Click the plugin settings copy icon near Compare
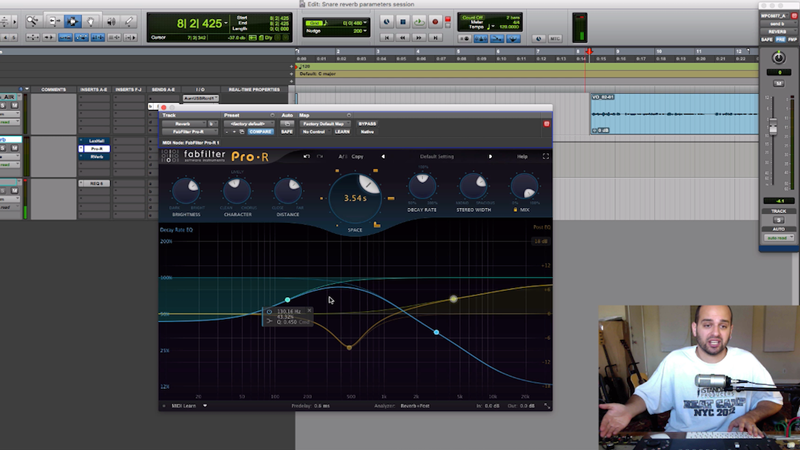Image resolution: width=800 pixels, height=450 pixels. click(242, 132)
